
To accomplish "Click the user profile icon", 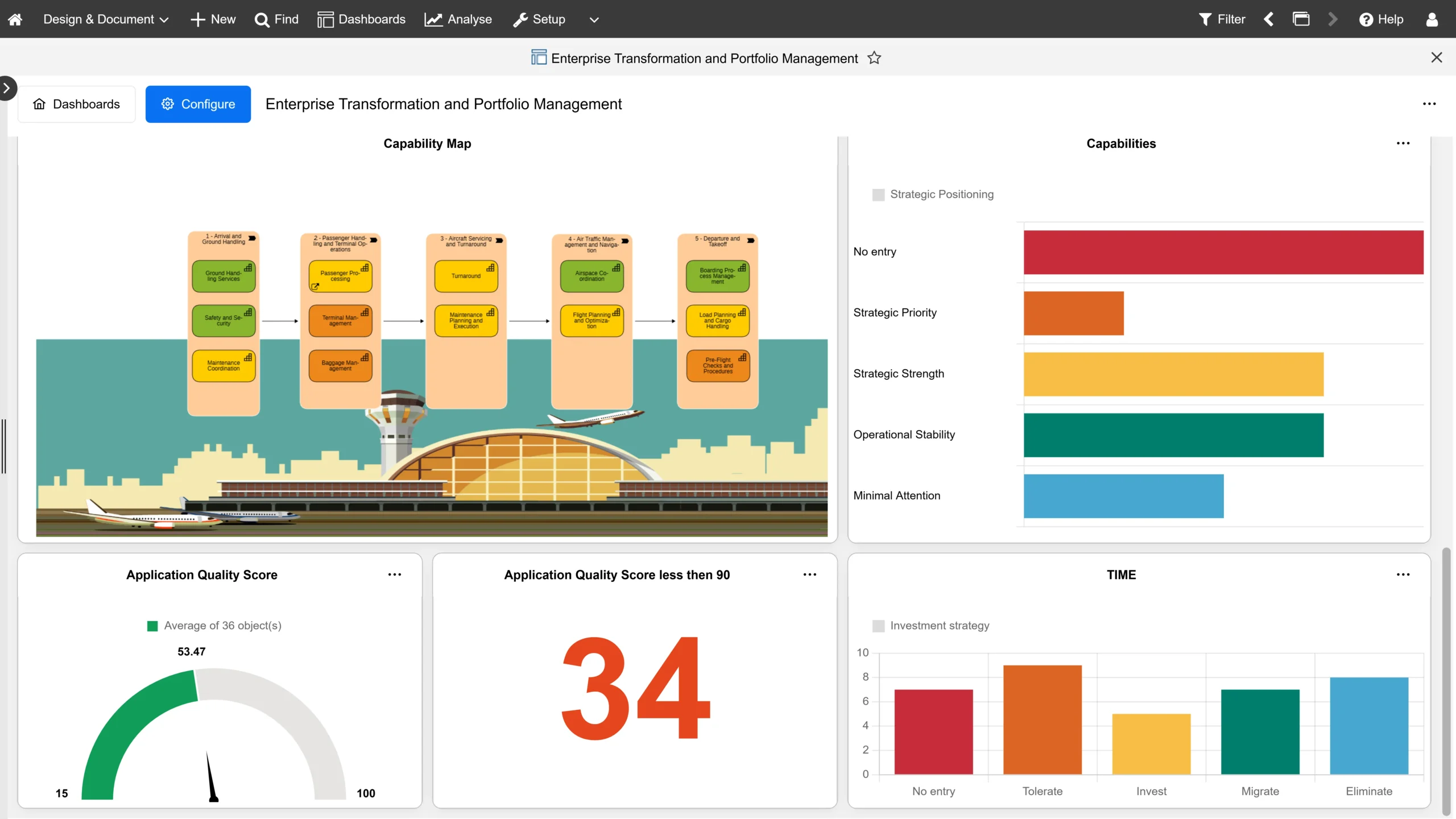I will (1432, 19).
